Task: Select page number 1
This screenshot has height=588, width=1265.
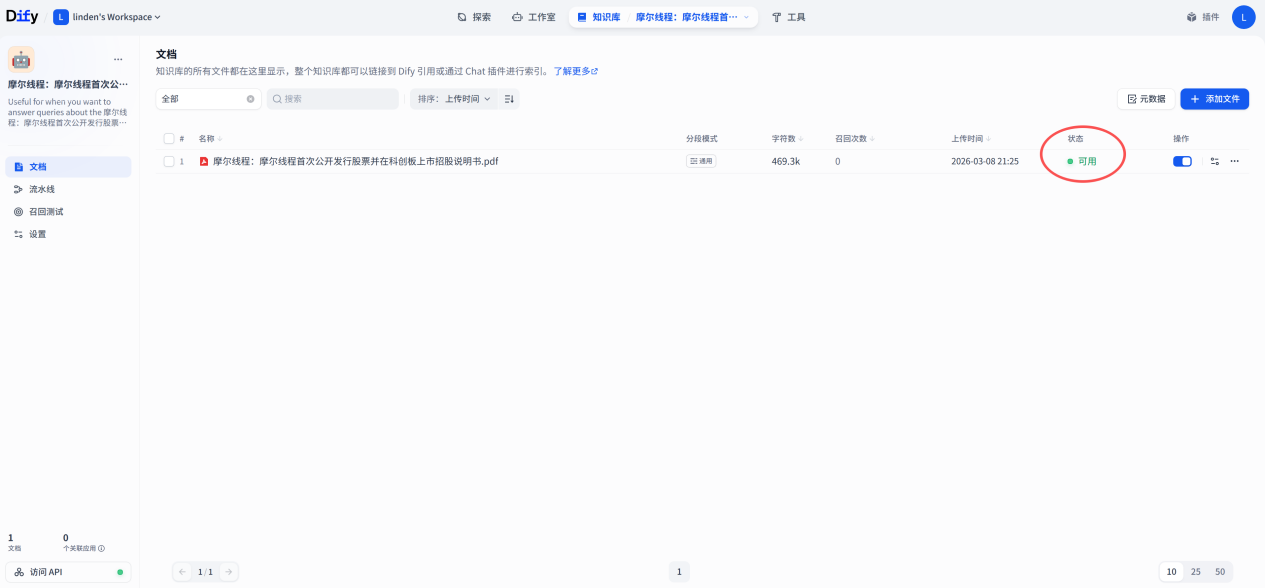Action: pos(679,572)
